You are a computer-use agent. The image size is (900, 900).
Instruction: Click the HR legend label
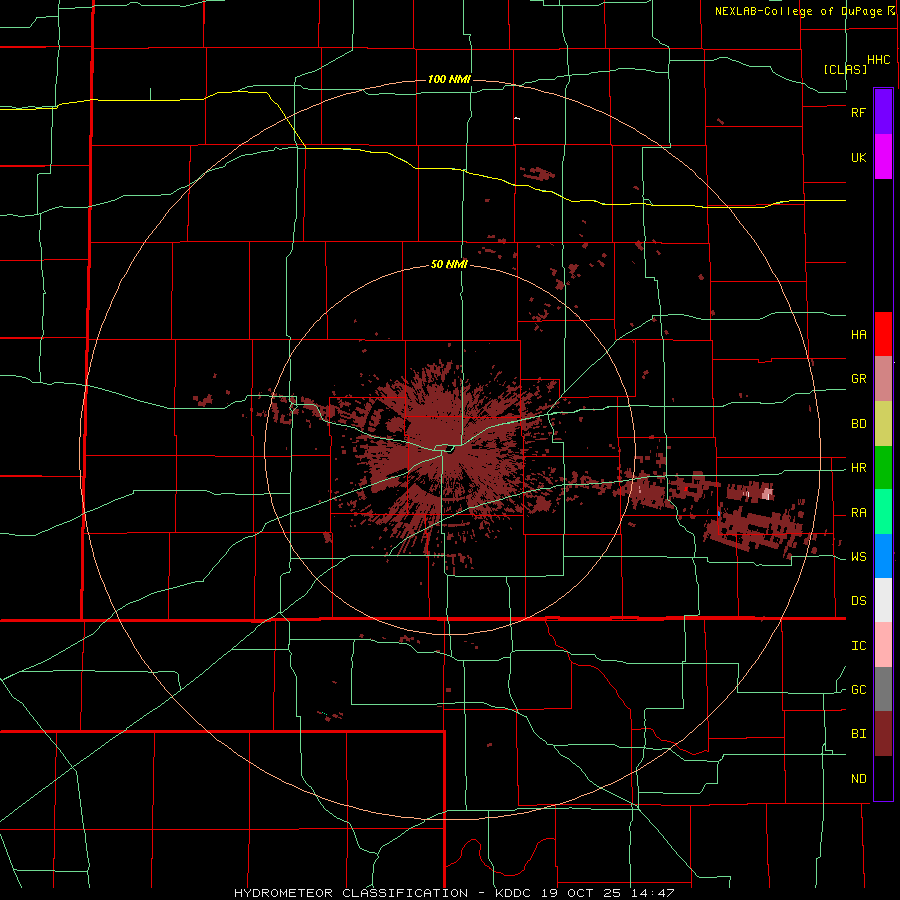(x=858, y=468)
